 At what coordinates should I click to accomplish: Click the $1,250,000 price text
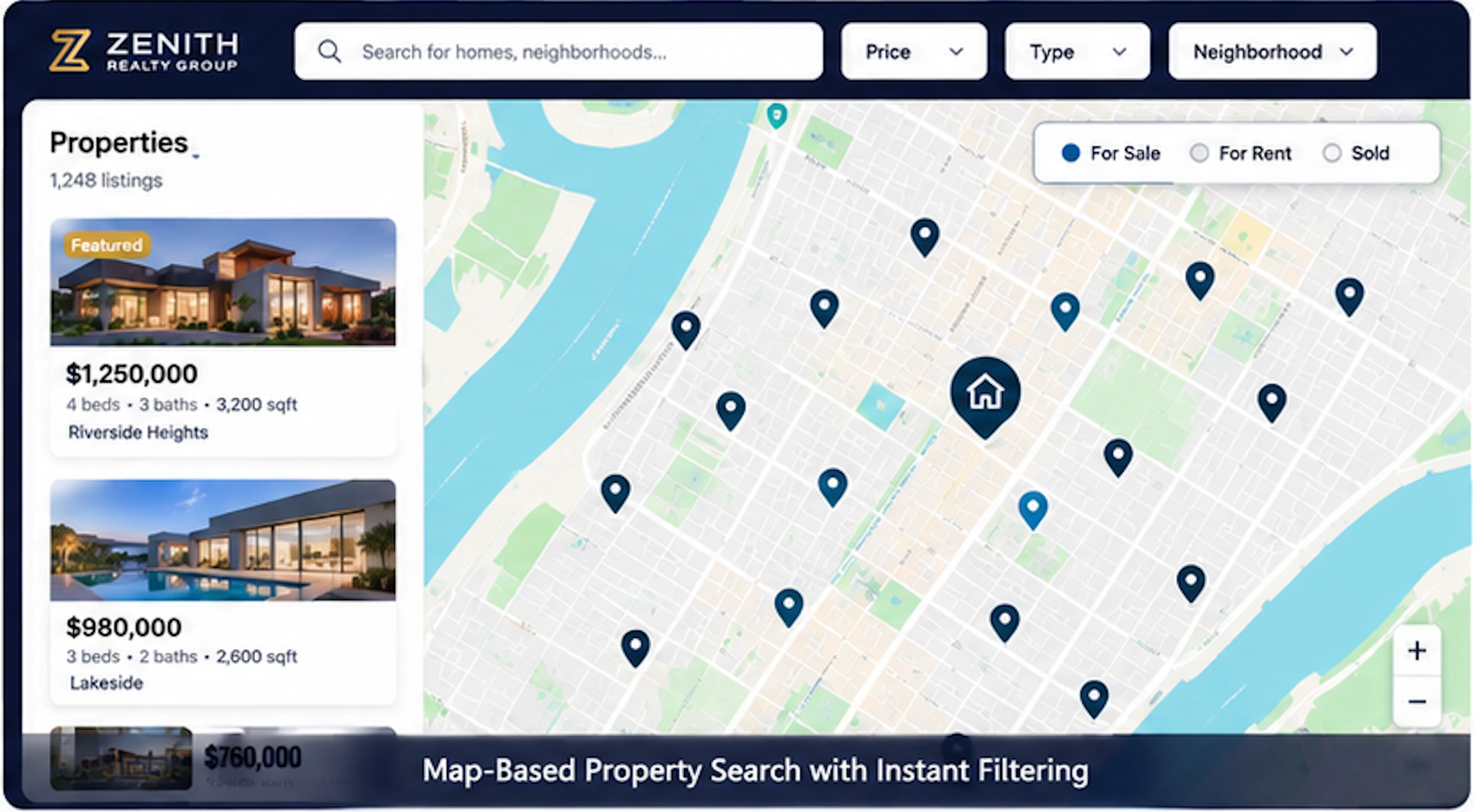pyautogui.click(x=132, y=374)
